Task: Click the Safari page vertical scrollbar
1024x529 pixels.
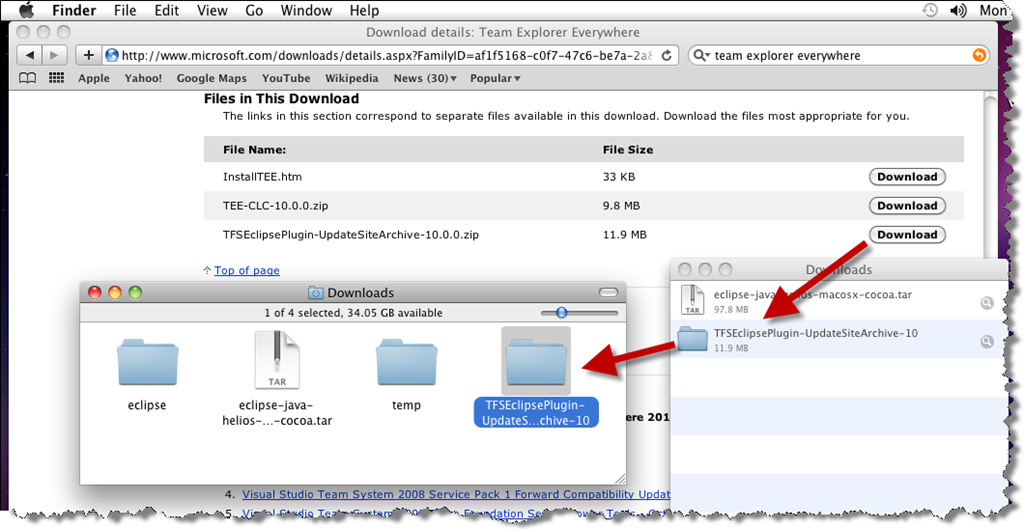Action: [x=990, y=176]
